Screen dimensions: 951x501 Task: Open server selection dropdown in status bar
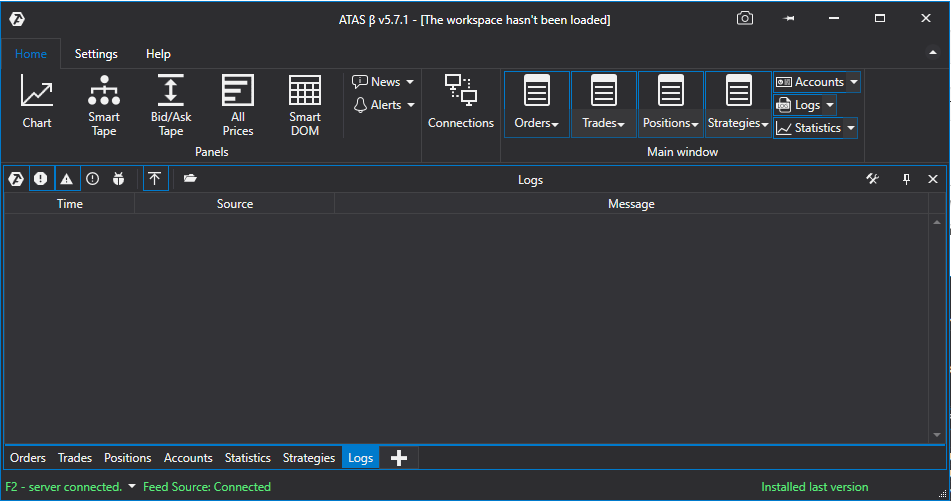coord(132,486)
